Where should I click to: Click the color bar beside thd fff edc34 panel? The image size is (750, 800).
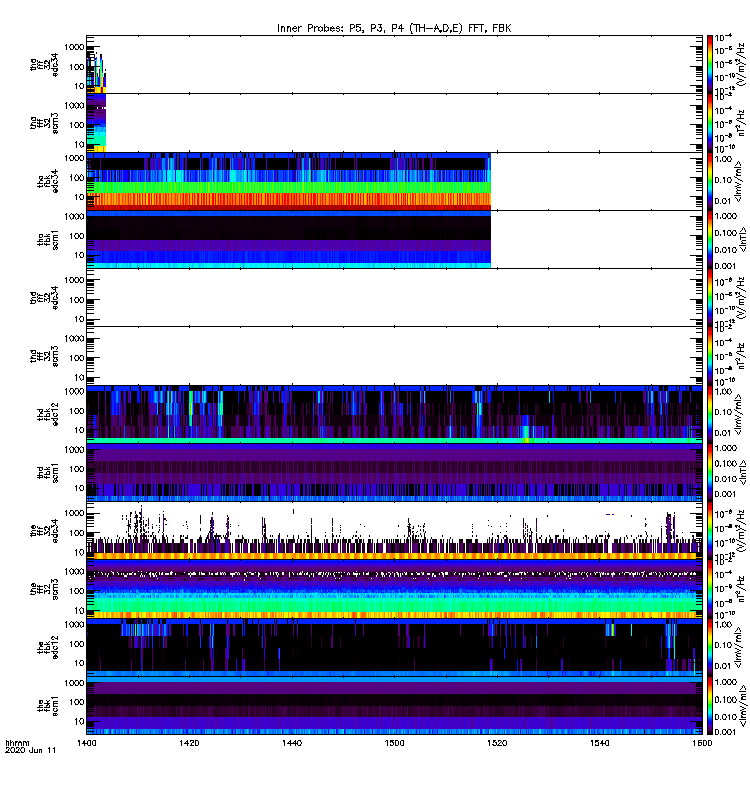[710, 297]
